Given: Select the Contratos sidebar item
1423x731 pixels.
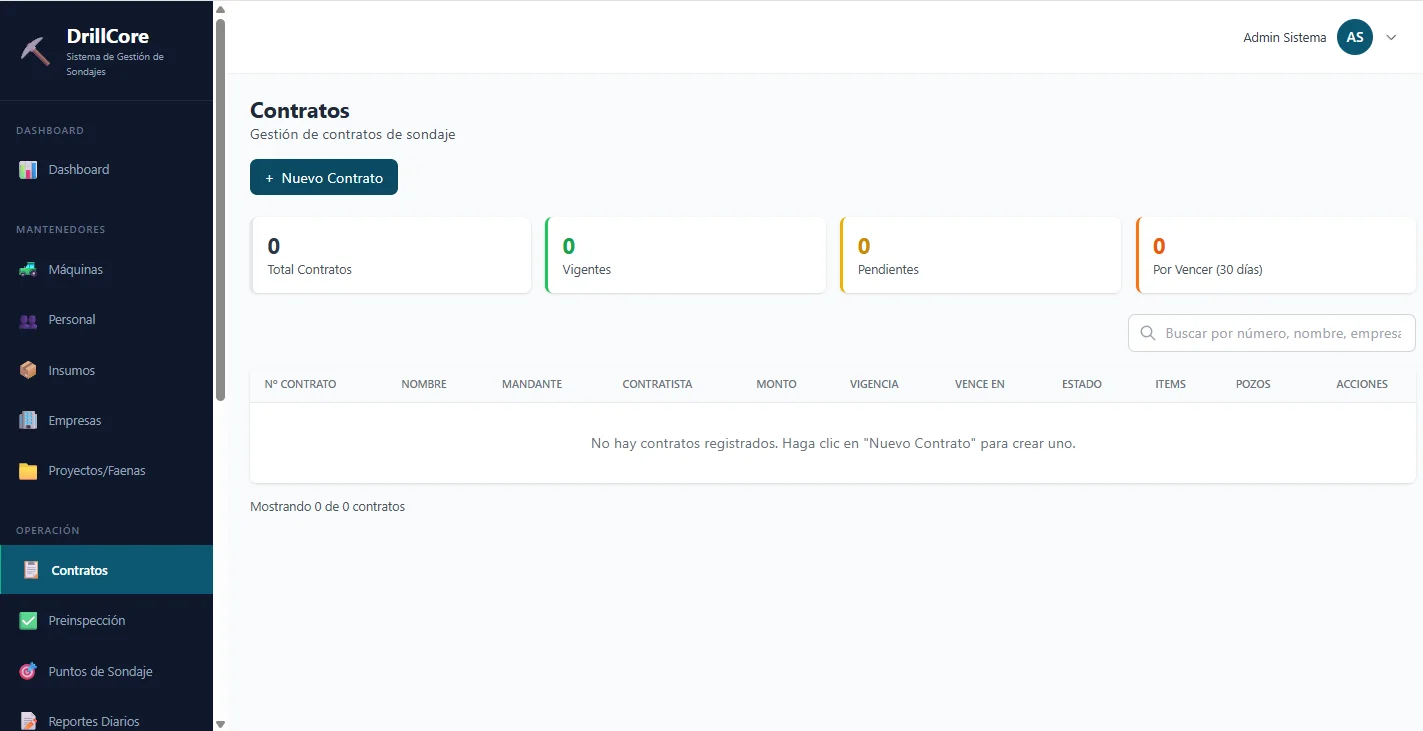Looking at the screenshot, I should coord(79,570).
